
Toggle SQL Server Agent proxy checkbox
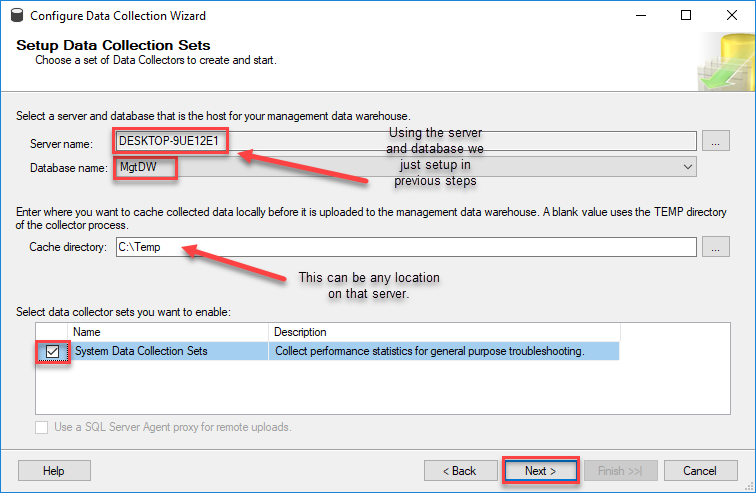41,427
